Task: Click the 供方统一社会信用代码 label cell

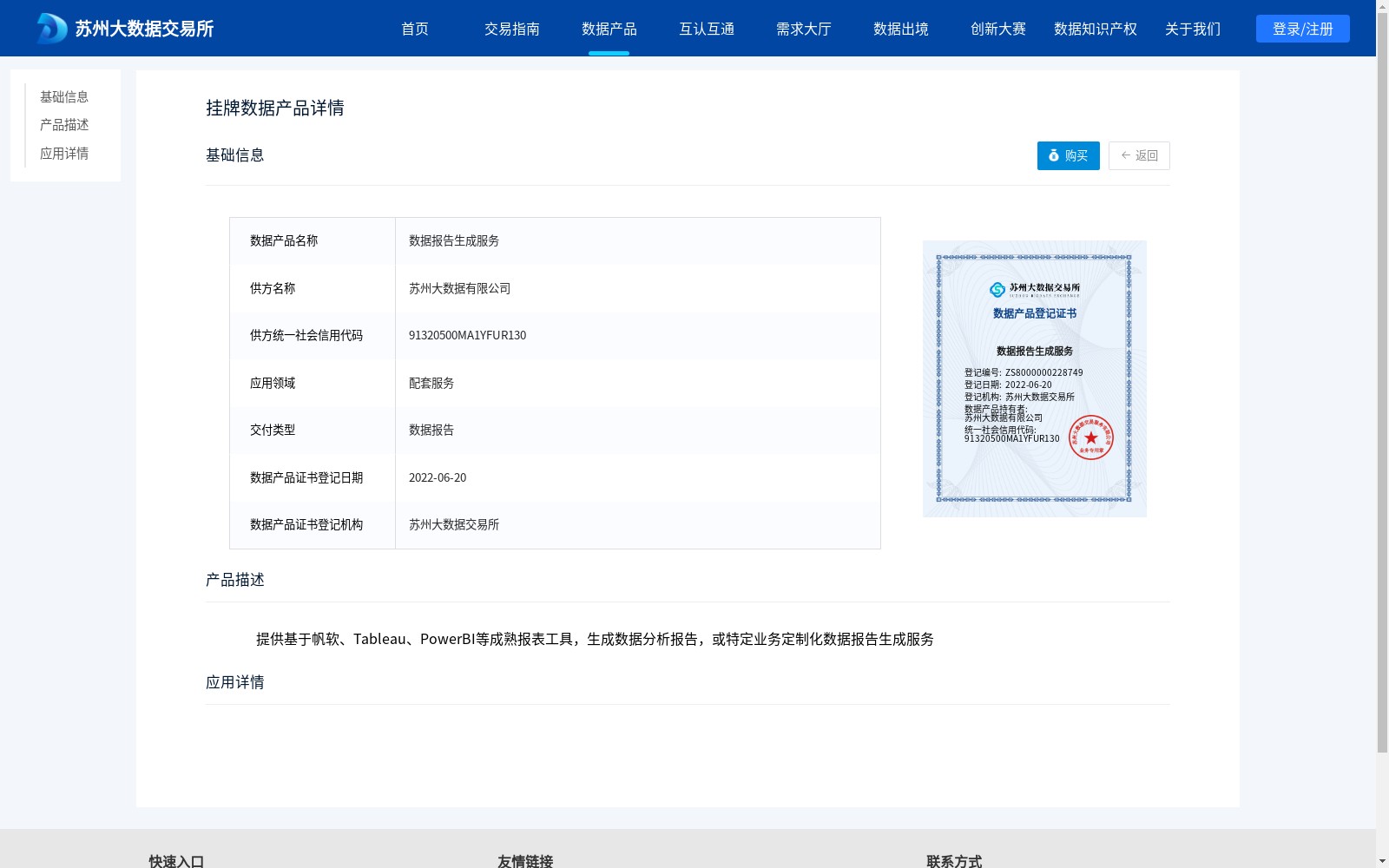Action: pyautogui.click(x=313, y=335)
